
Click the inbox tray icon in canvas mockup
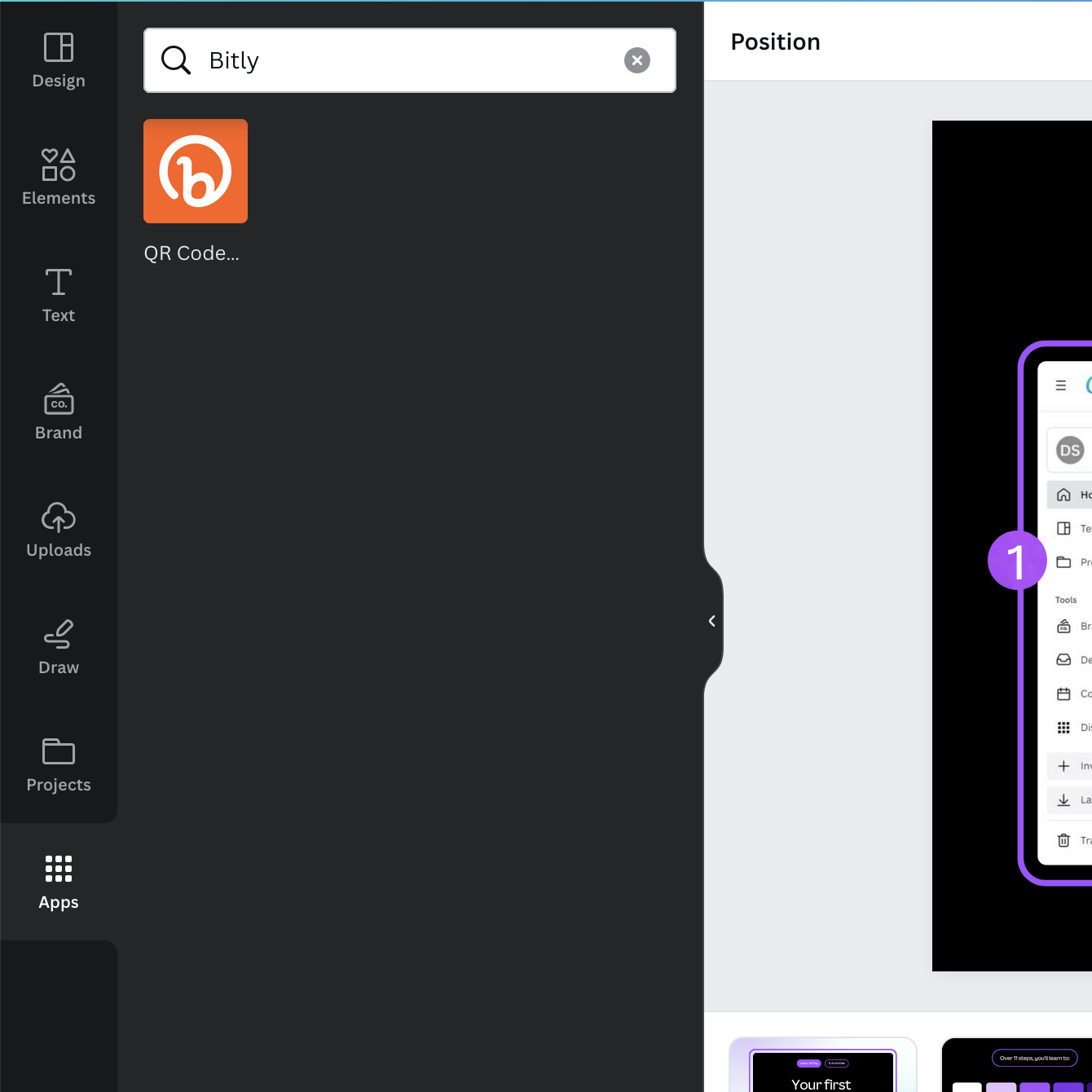[1063, 660]
